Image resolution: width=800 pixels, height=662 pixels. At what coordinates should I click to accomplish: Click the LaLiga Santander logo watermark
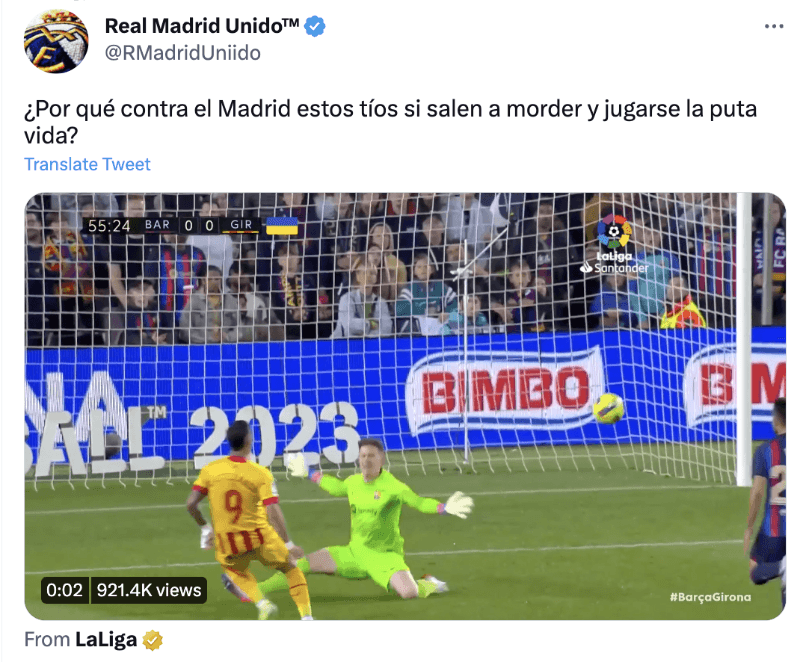(614, 244)
